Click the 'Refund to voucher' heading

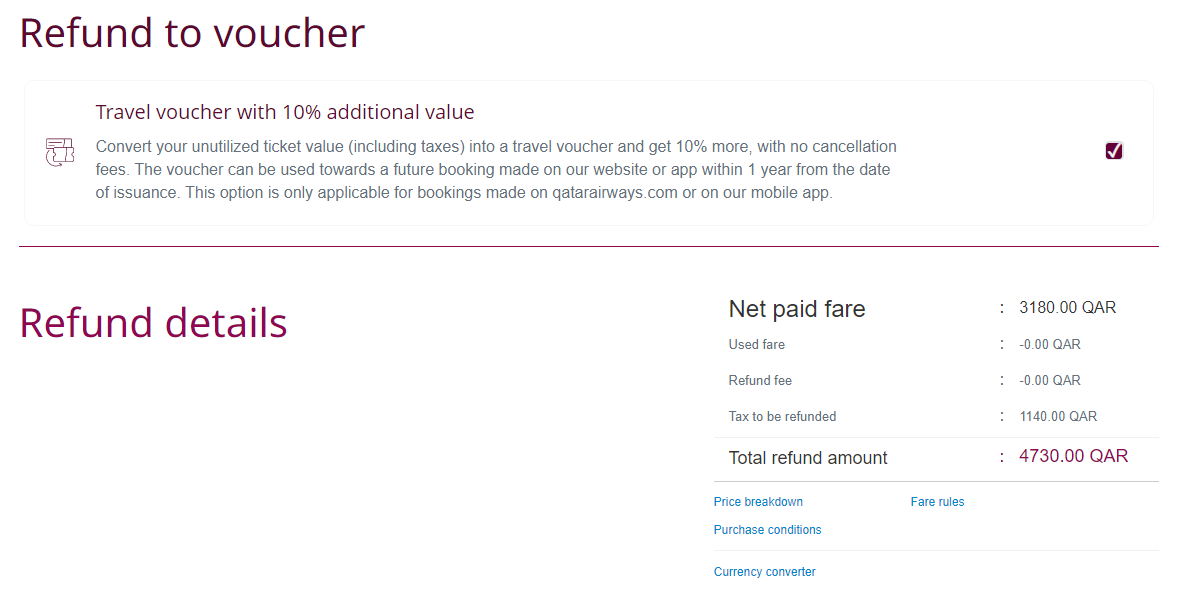(192, 33)
